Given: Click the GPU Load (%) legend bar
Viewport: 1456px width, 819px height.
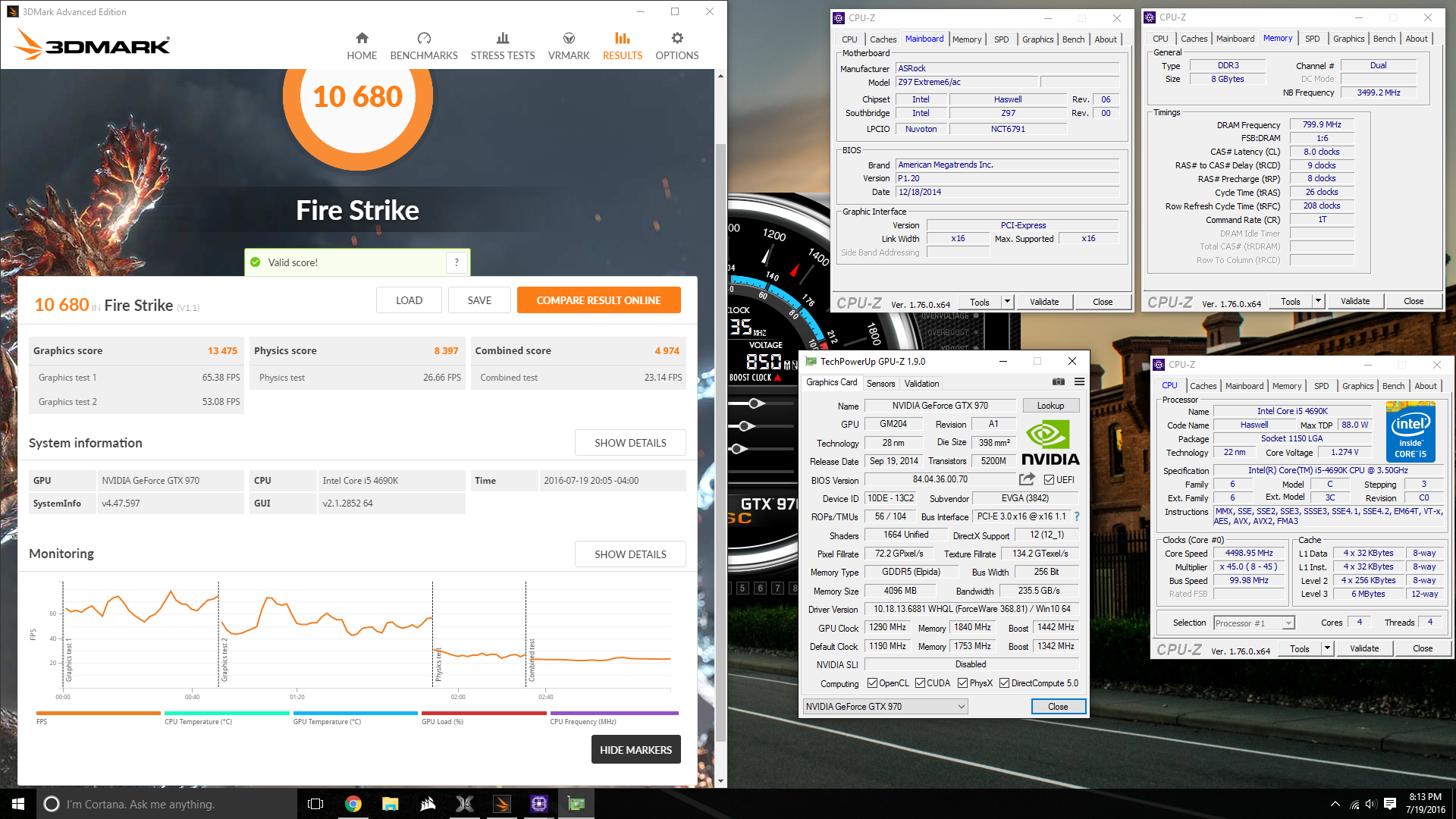Looking at the screenshot, I should 484,713.
